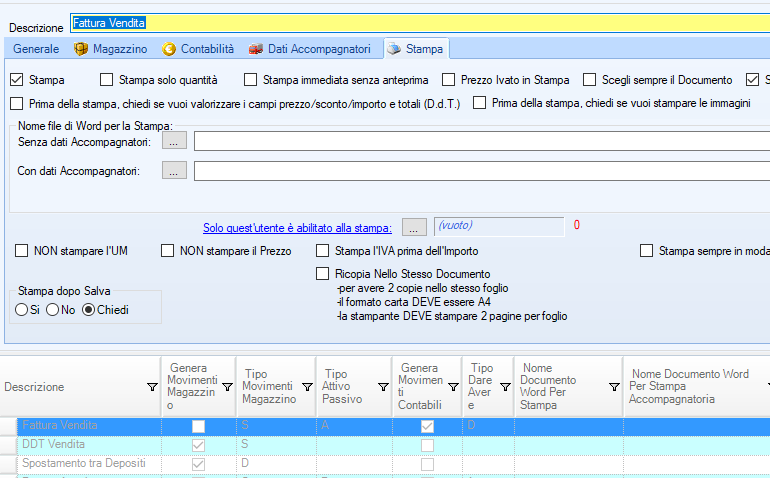The height and width of the screenshot is (478, 770).
Task: Enable Stampa solo quantità checkbox
Action: 107,80
